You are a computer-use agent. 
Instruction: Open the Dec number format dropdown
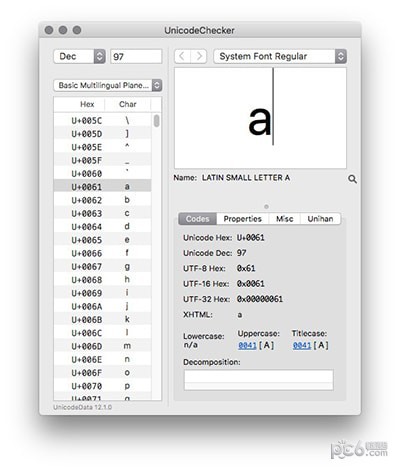tap(80, 56)
